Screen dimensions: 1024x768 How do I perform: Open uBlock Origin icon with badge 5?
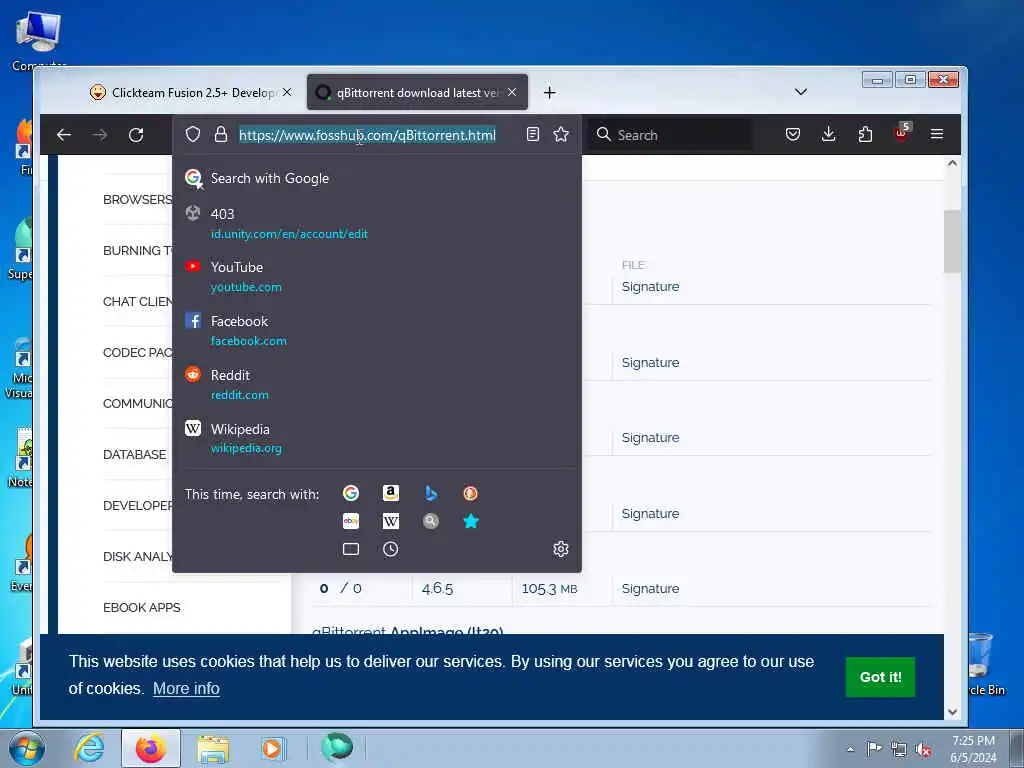coord(902,133)
